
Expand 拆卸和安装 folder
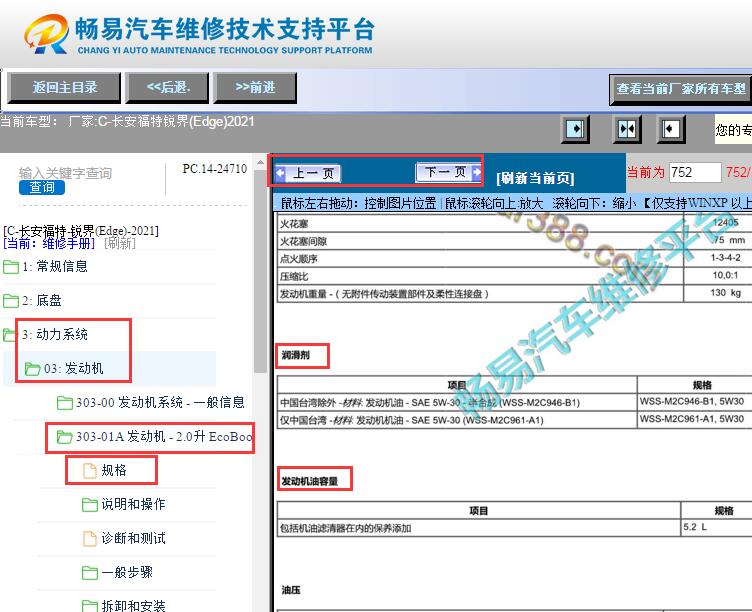pyautogui.click(x=133, y=606)
